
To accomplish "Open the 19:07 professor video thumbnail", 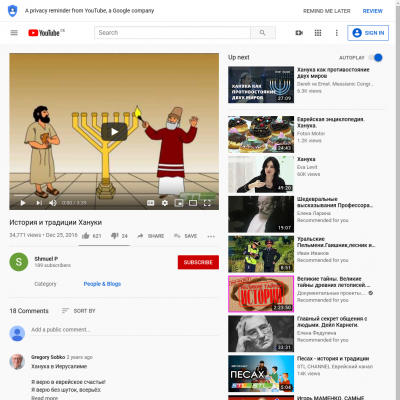I will pyautogui.click(x=261, y=214).
